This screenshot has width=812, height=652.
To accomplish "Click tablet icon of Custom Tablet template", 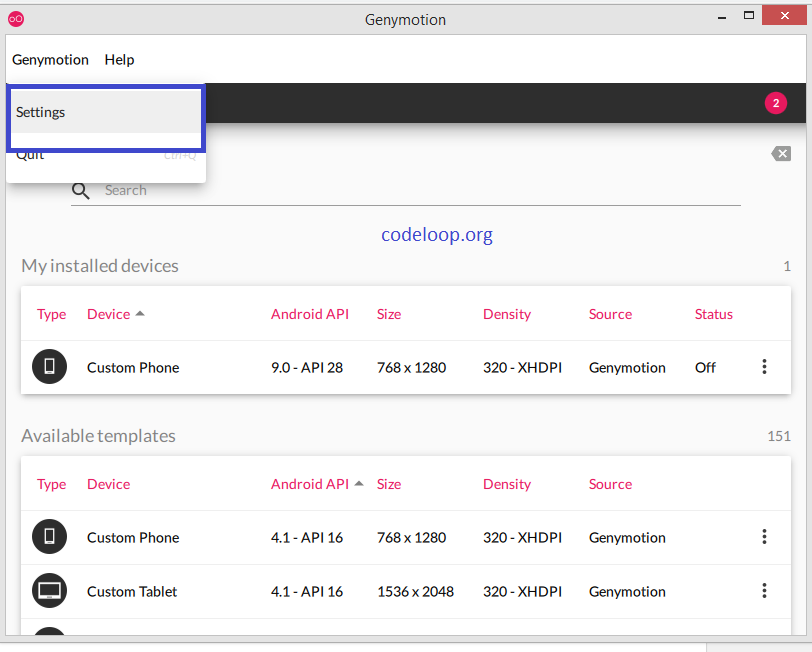I will pyautogui.click(x=50, y=590).
